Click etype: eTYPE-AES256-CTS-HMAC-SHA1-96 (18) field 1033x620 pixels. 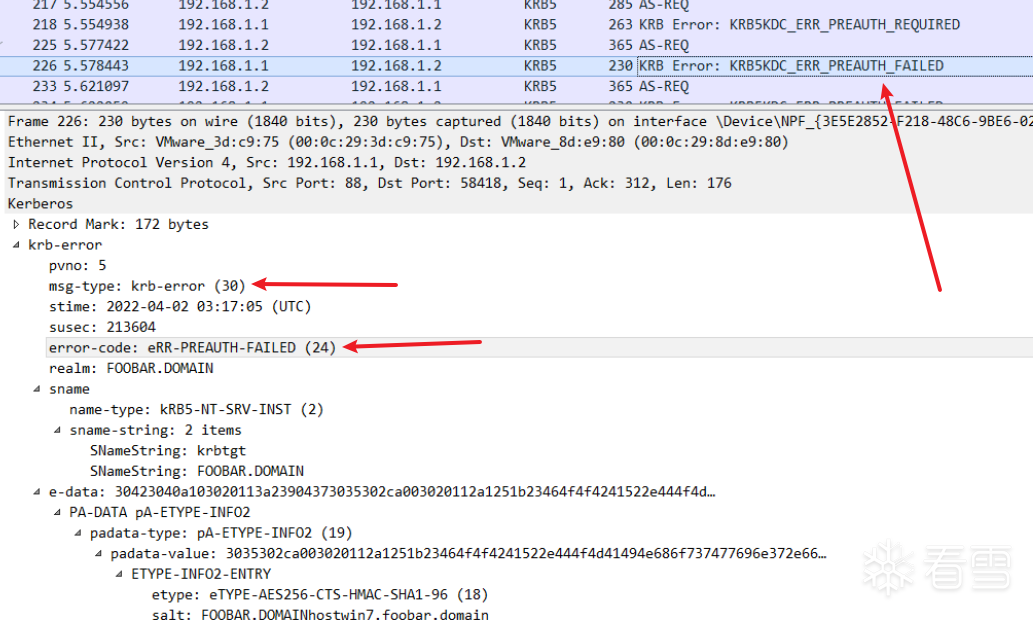click(x=320, y=594)
